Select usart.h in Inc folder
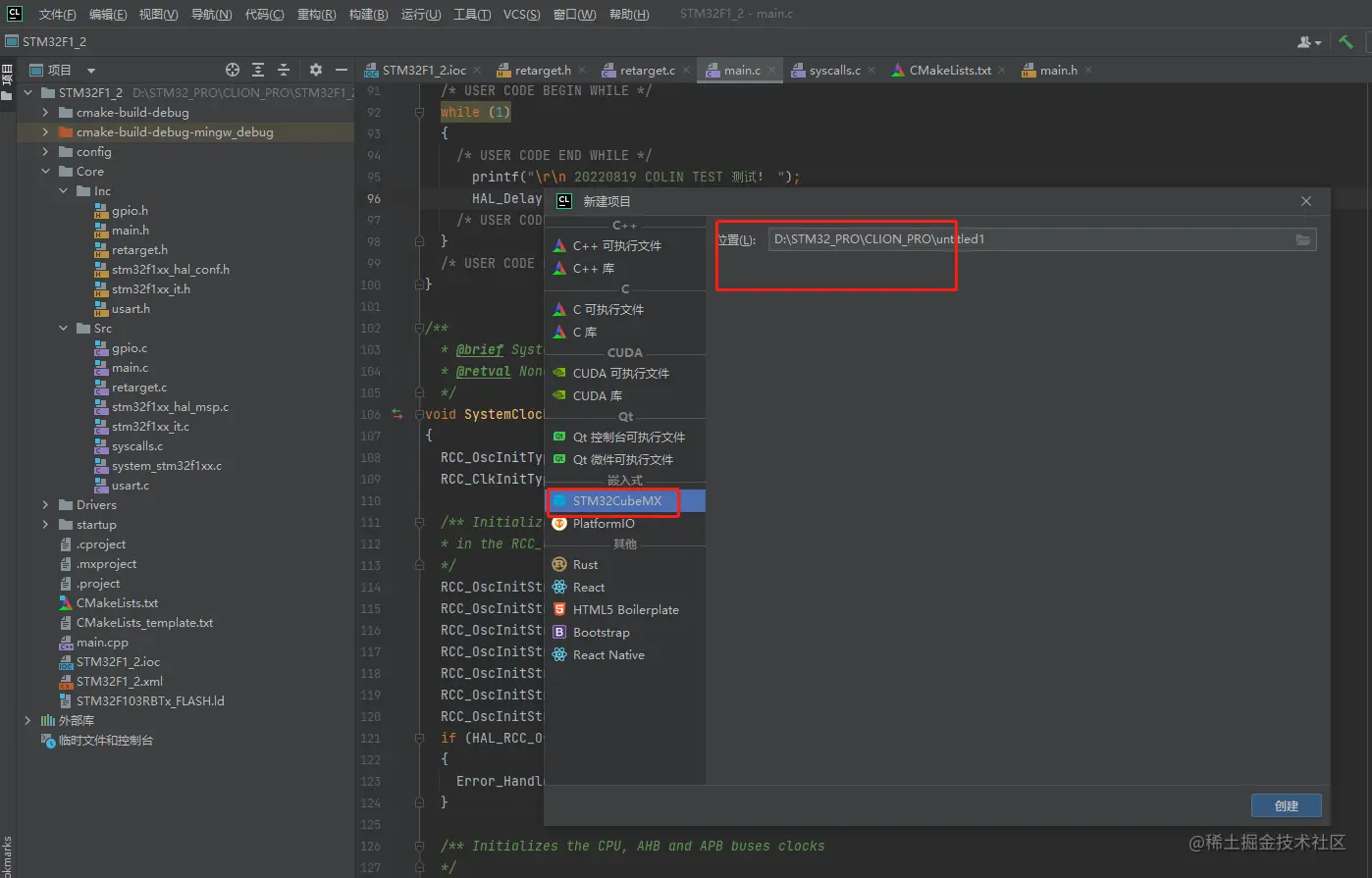This screenshot has height=878, width=1372. 131,309
